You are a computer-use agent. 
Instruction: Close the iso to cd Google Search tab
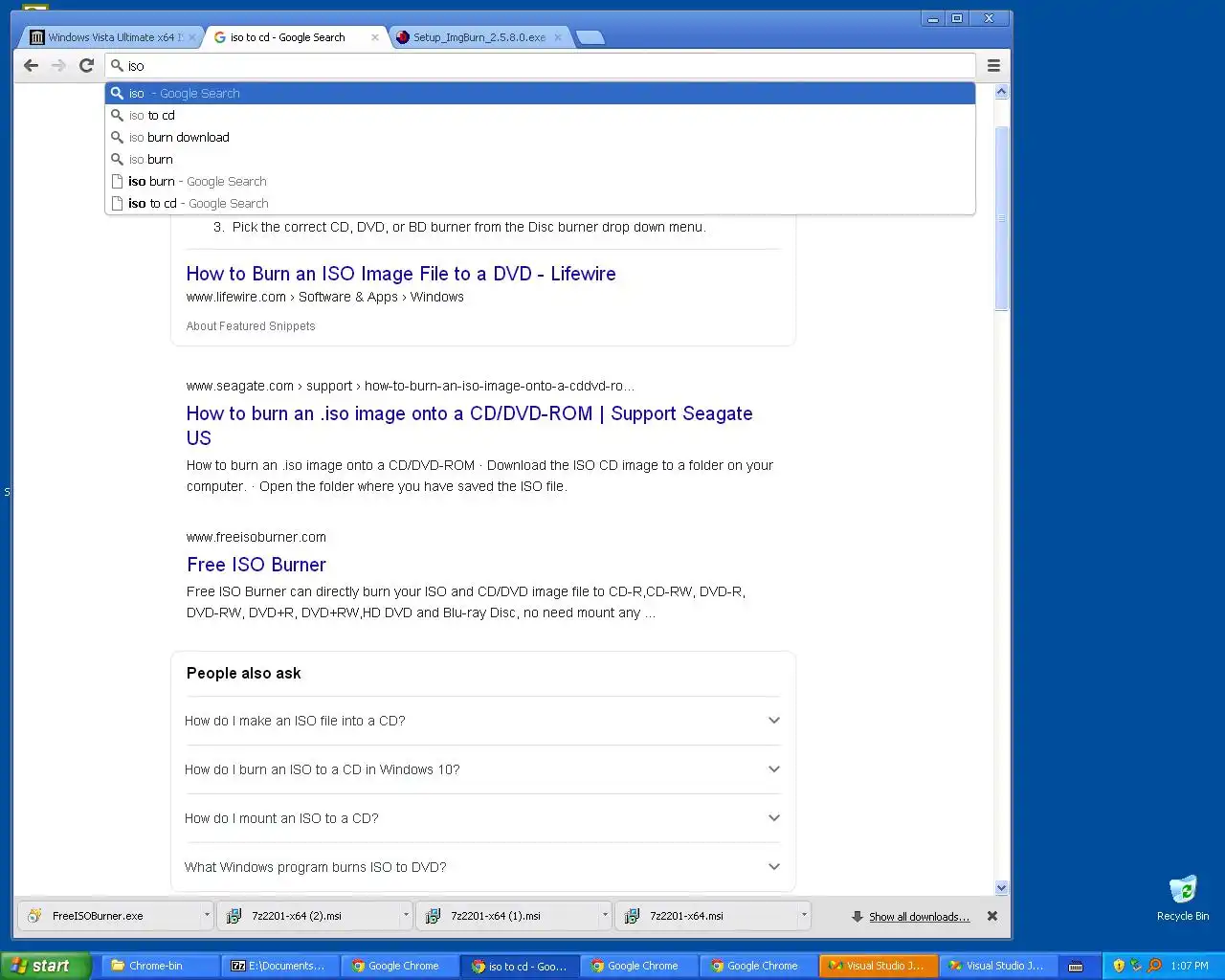click(x=374, y=37)
